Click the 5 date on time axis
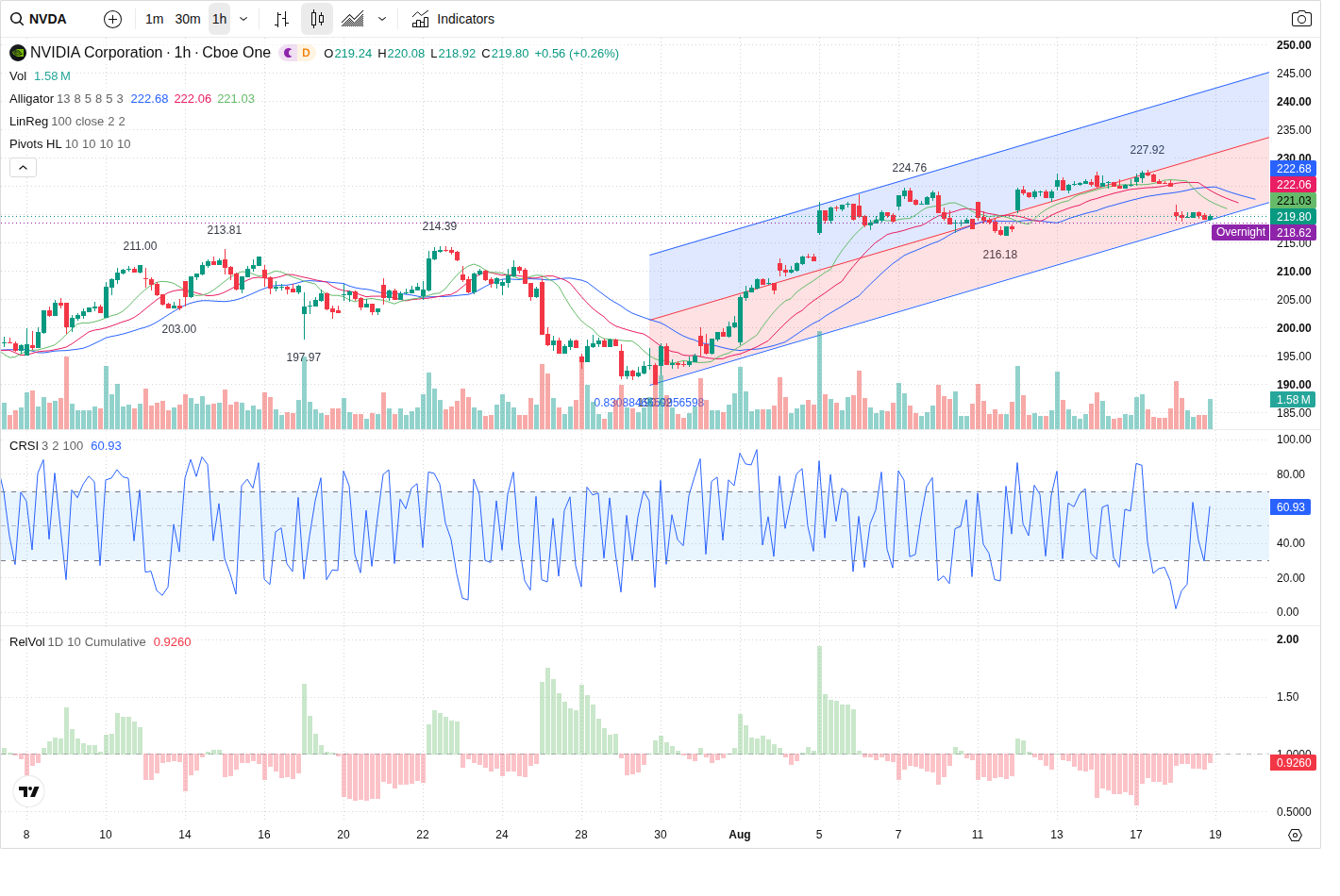The width and height of the screenshot is (1340, 896). click(819, 835)
